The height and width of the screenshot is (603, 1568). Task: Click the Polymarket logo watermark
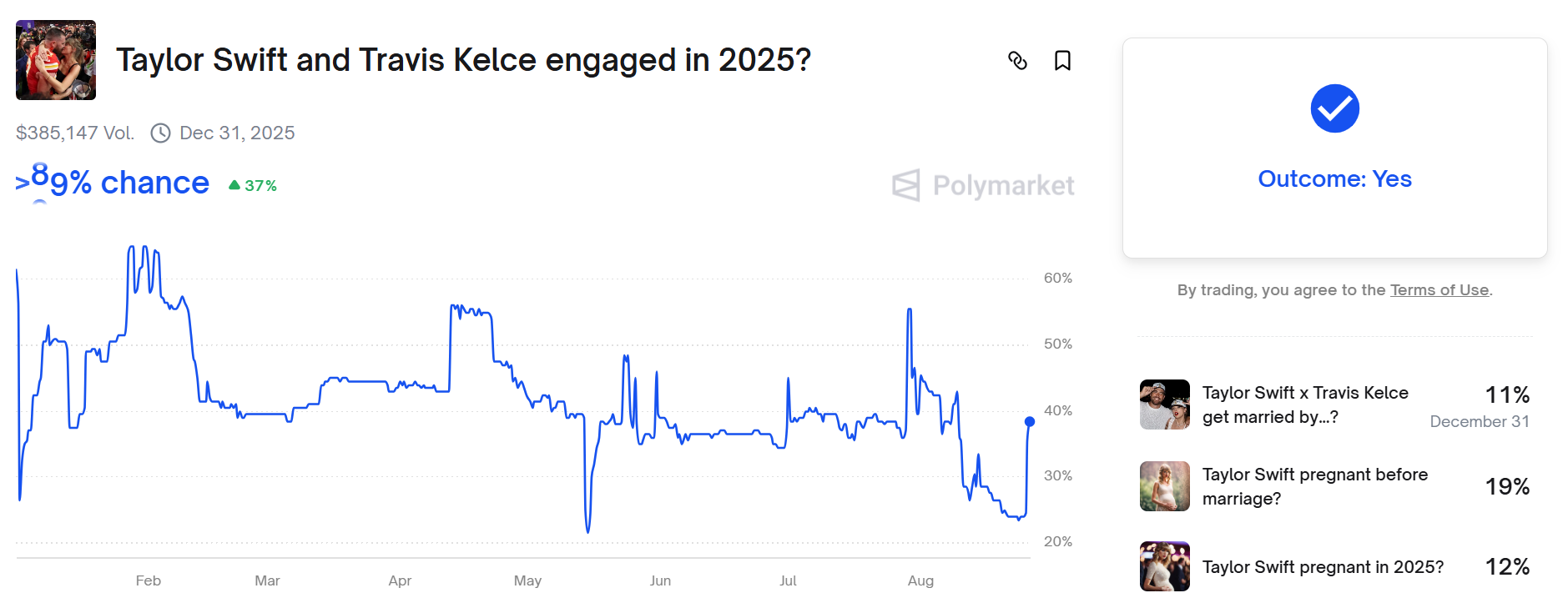pyautogui.click(x=983, y=185)
